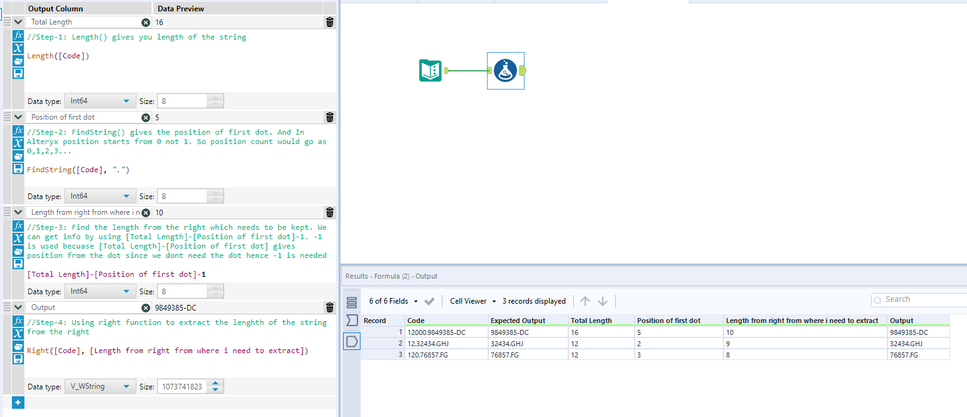Open Data type dropdown for Total Length
Screen dimensions: 967x417
[100, 101]
